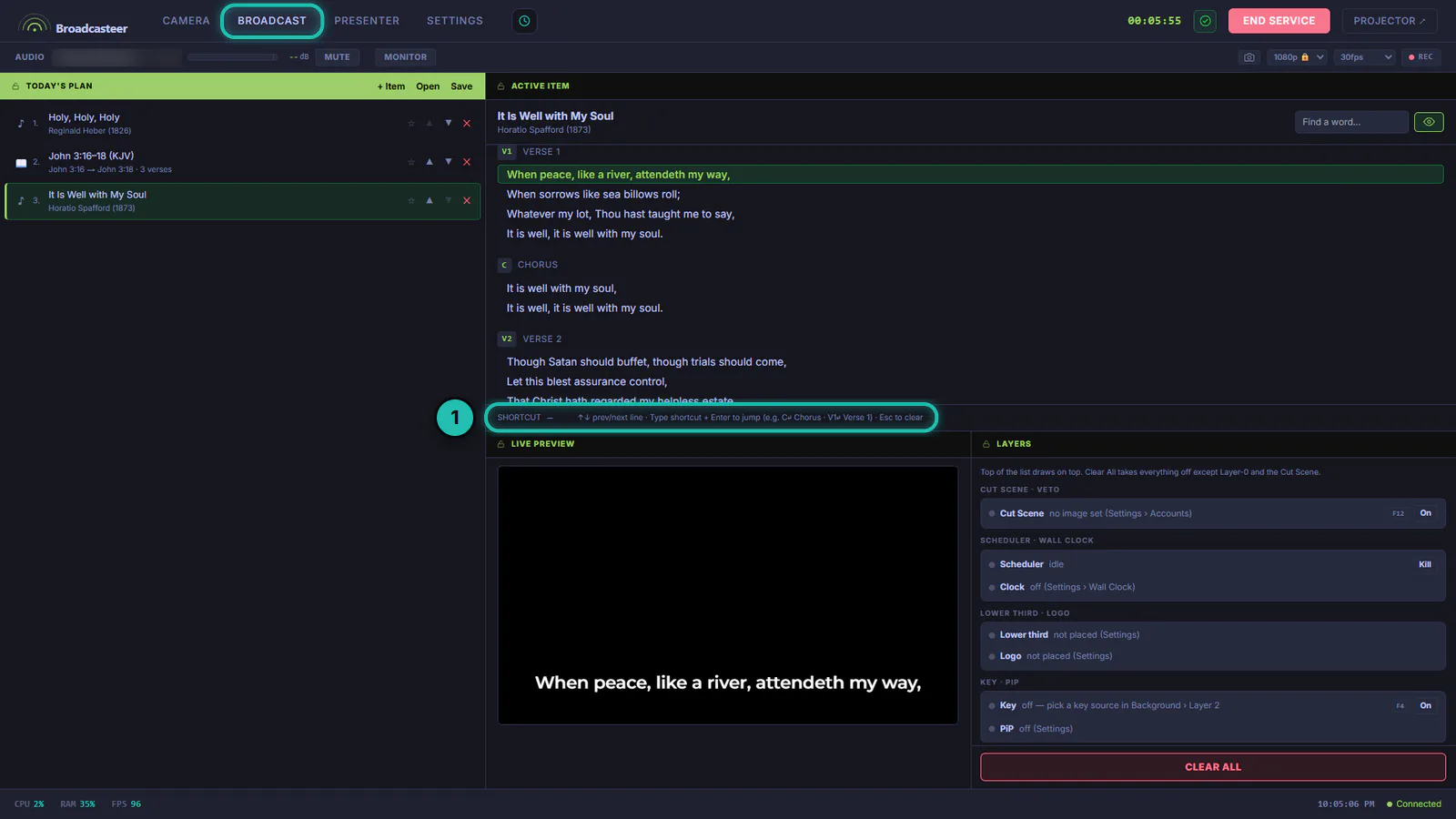Star the John 3:16–18 (KJV) item
Viewport: 1456px width, 819px height.
411,162
